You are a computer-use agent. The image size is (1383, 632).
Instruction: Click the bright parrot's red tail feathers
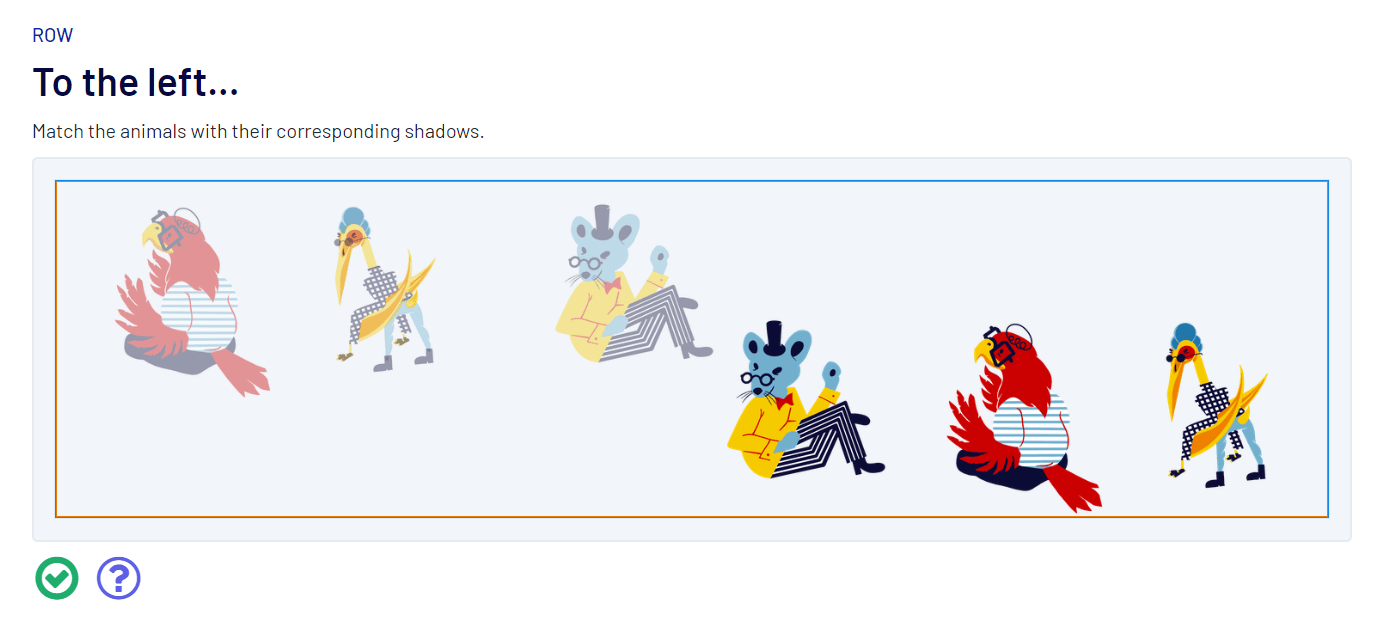[1075, 489]
